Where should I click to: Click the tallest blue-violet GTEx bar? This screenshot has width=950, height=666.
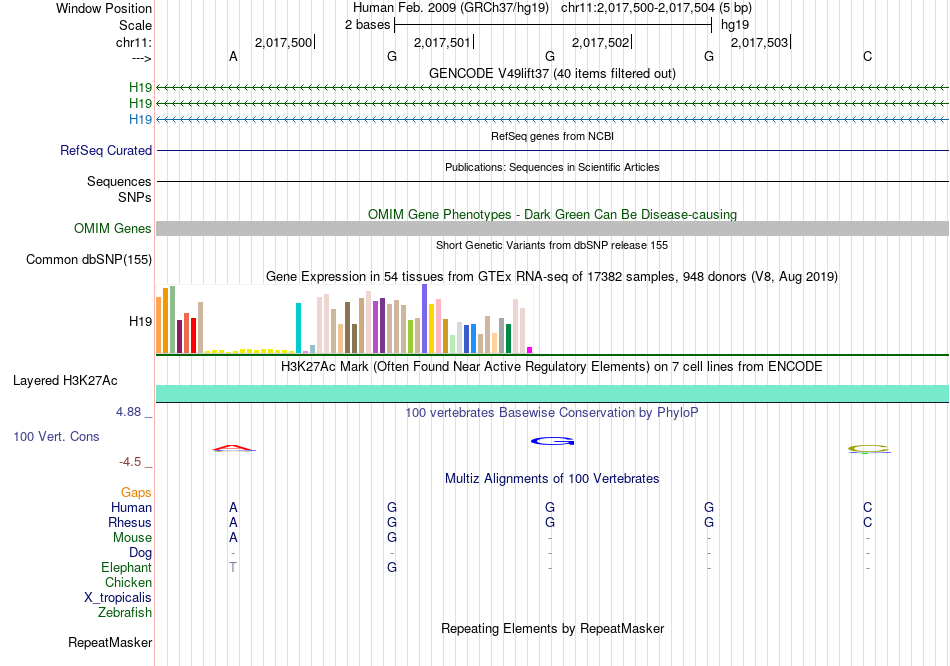425,319
